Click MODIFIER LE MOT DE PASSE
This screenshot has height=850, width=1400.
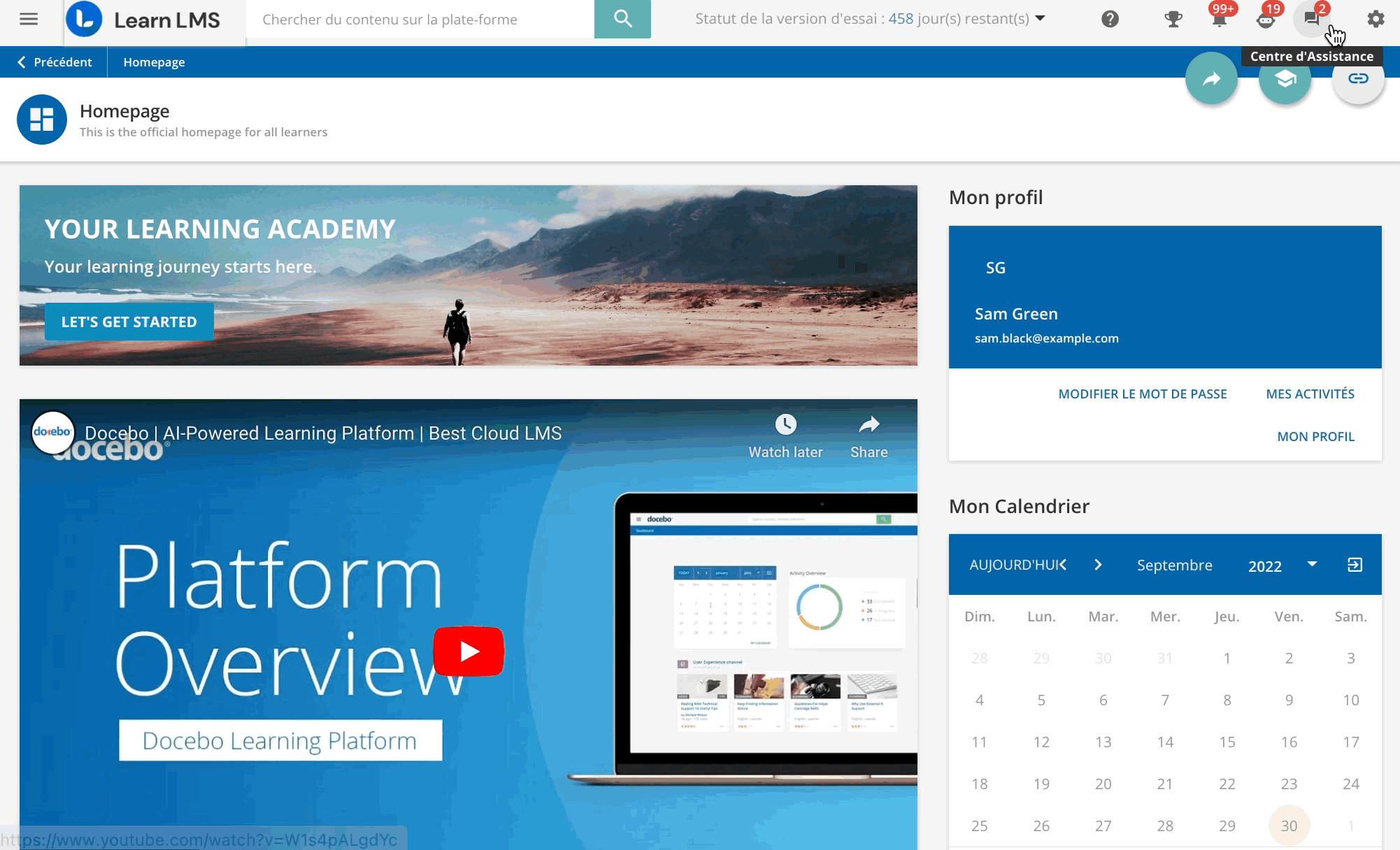point(1143,394)
